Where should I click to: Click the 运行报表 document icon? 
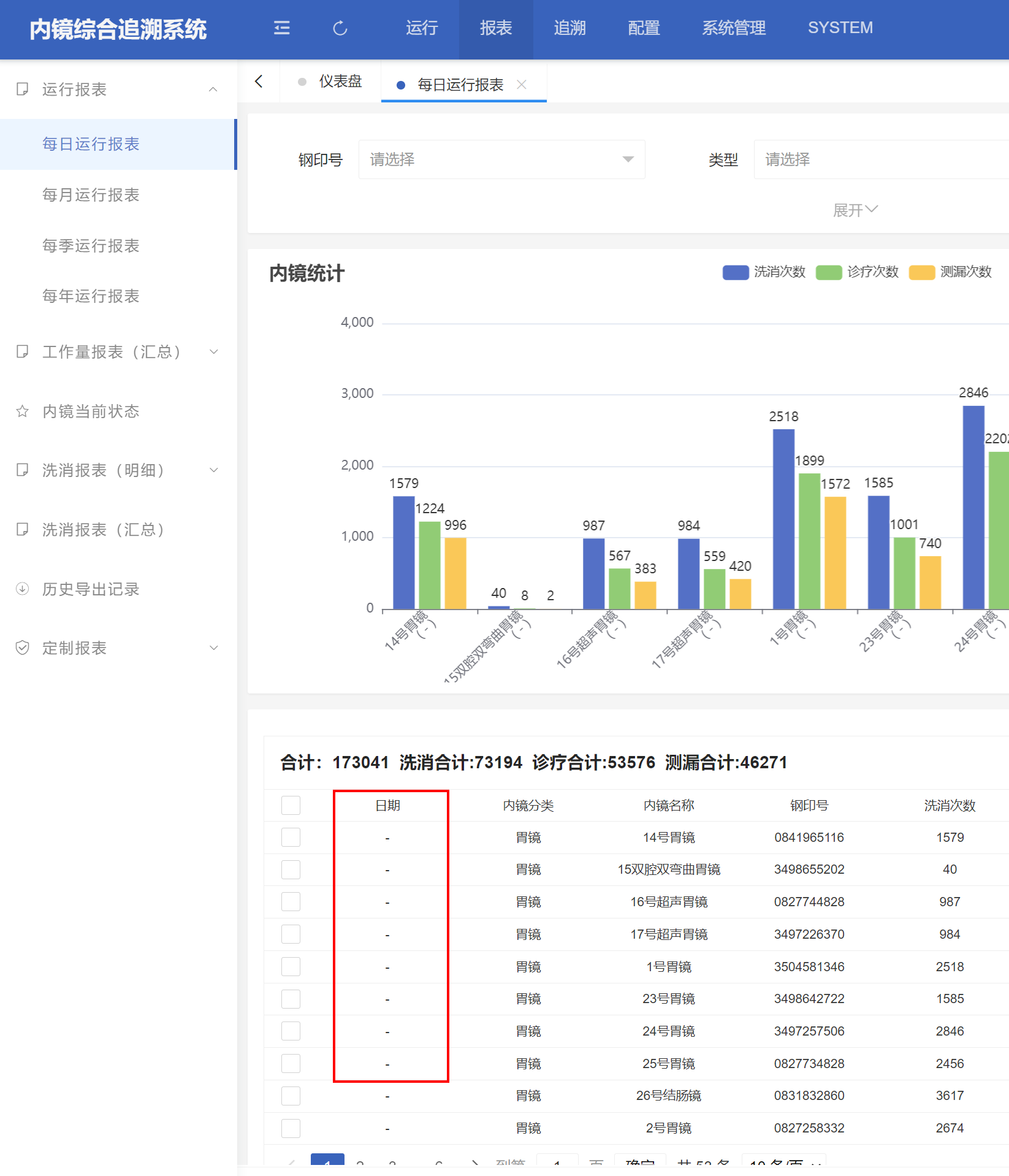23,90
